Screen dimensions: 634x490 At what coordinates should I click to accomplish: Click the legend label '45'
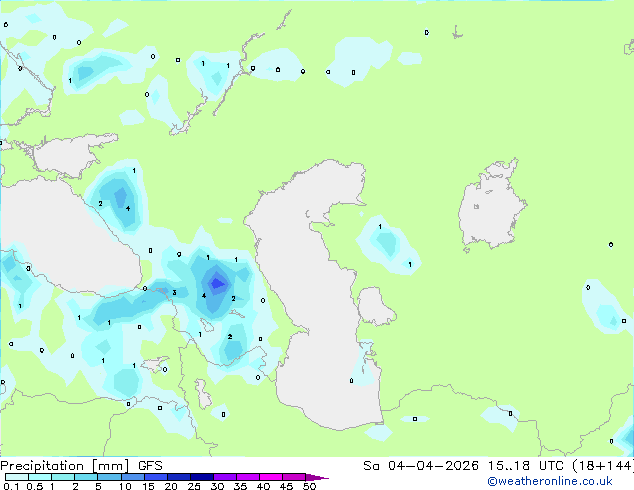(x=286, y=486)
